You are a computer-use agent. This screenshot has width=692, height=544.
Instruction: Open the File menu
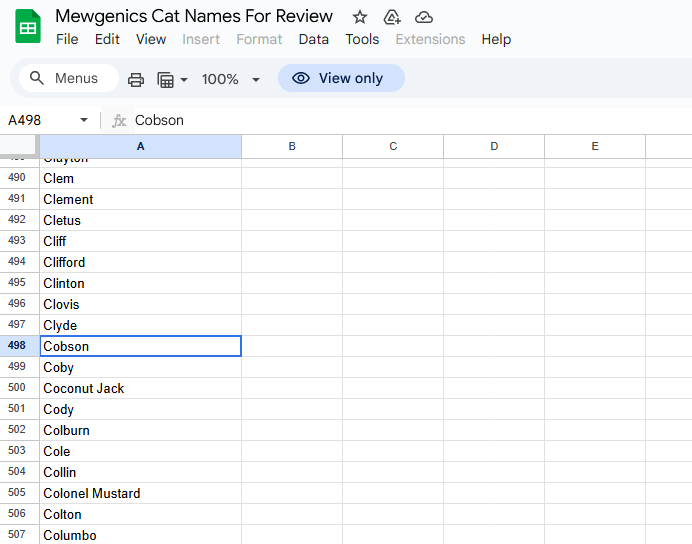coord(67,39)
